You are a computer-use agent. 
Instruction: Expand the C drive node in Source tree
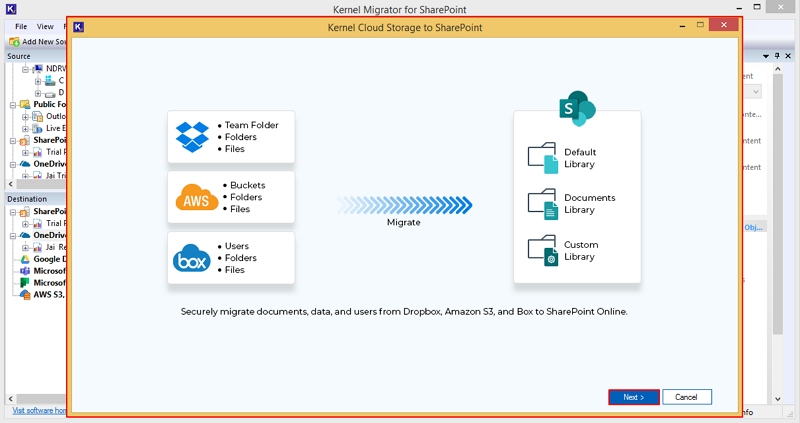click(38, 81)
